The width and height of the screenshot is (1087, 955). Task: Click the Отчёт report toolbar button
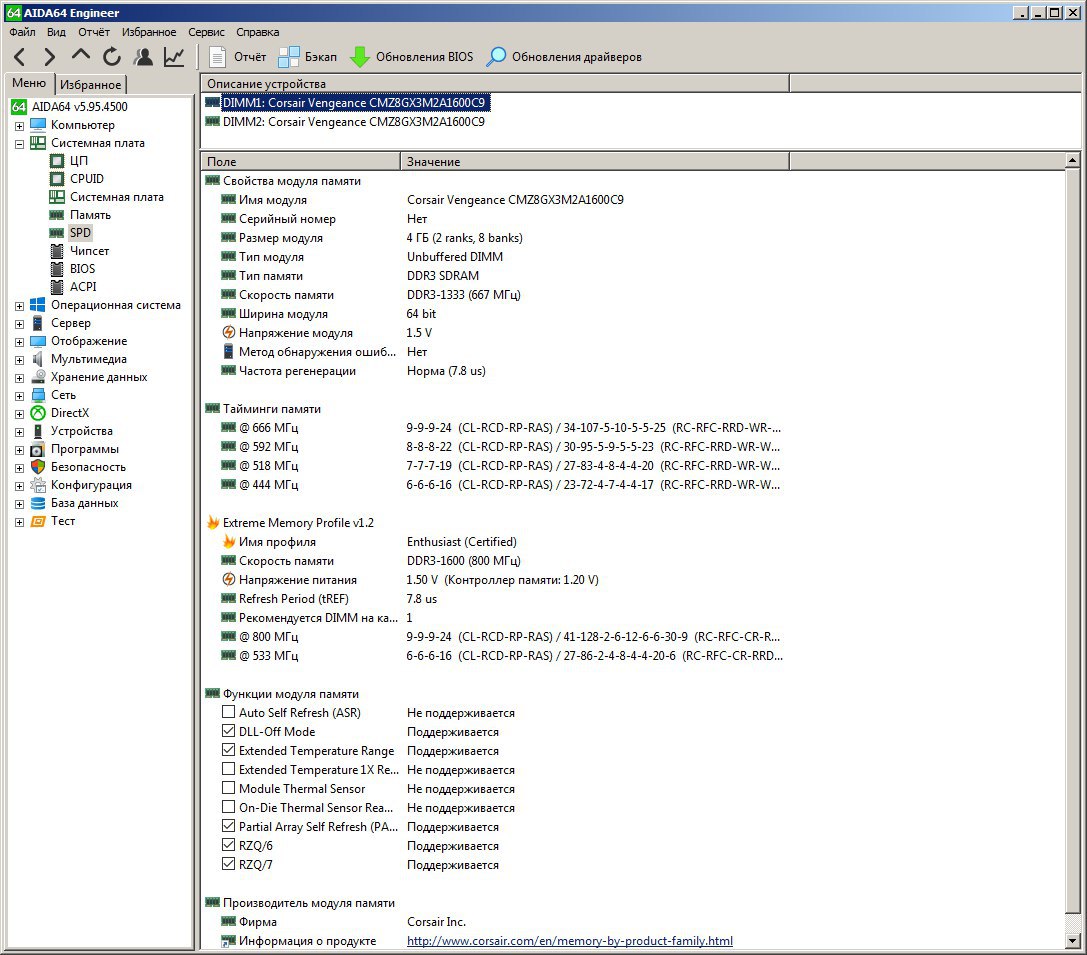(238, 57)
